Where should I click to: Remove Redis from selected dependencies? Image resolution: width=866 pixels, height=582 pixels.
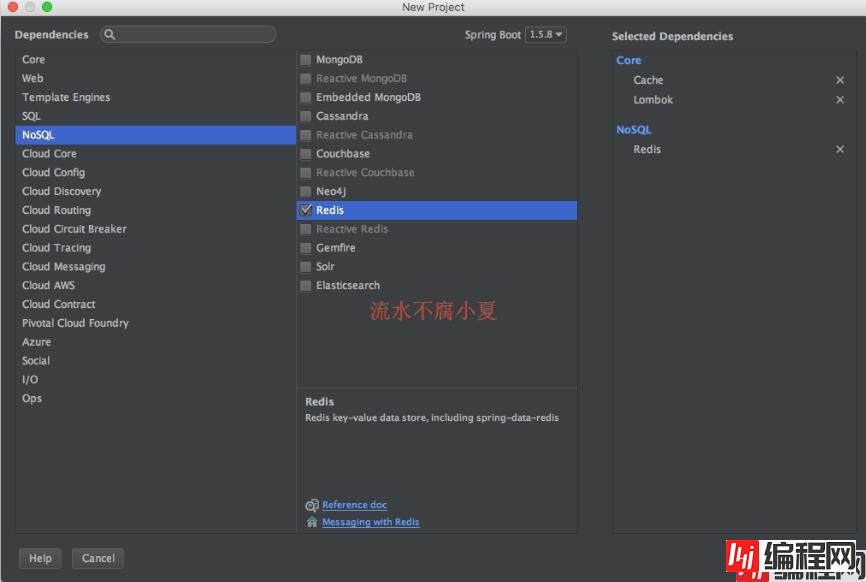[840, 150]
